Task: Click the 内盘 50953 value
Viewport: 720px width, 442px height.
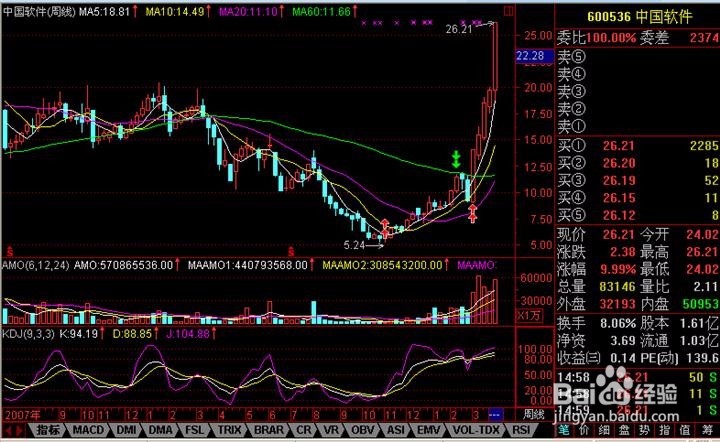Action: pyautogui.click(x=700, y=303)
